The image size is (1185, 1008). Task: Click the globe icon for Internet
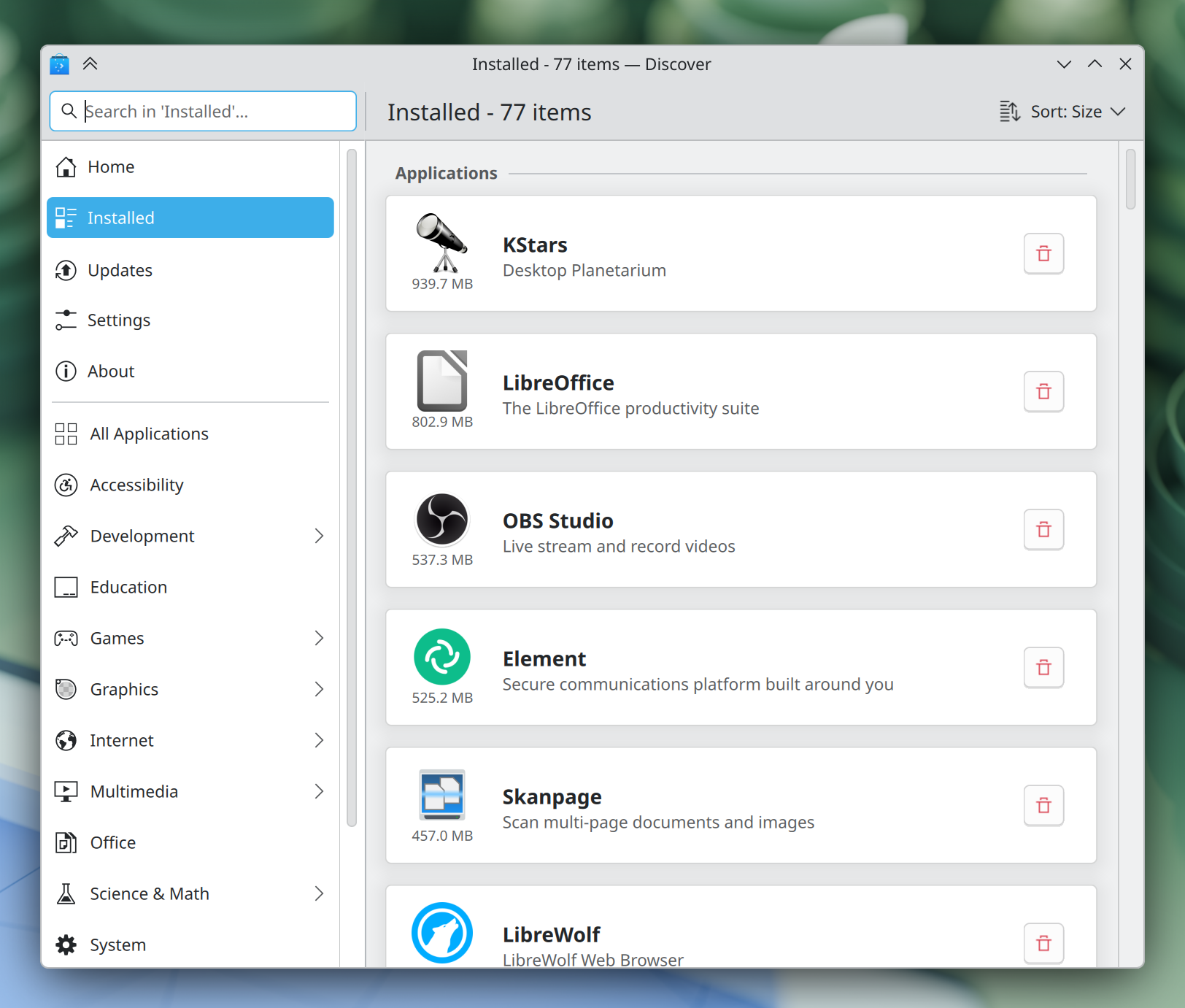66,740
